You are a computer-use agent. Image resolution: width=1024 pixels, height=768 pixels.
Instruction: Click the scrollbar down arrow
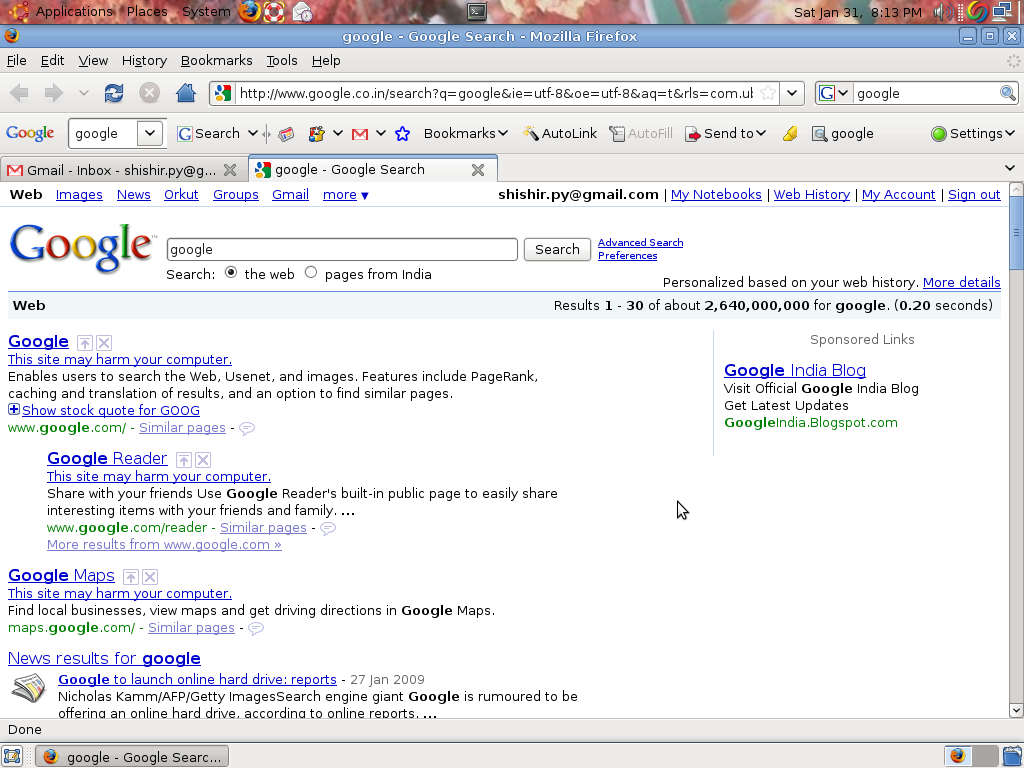(1016, 711)
